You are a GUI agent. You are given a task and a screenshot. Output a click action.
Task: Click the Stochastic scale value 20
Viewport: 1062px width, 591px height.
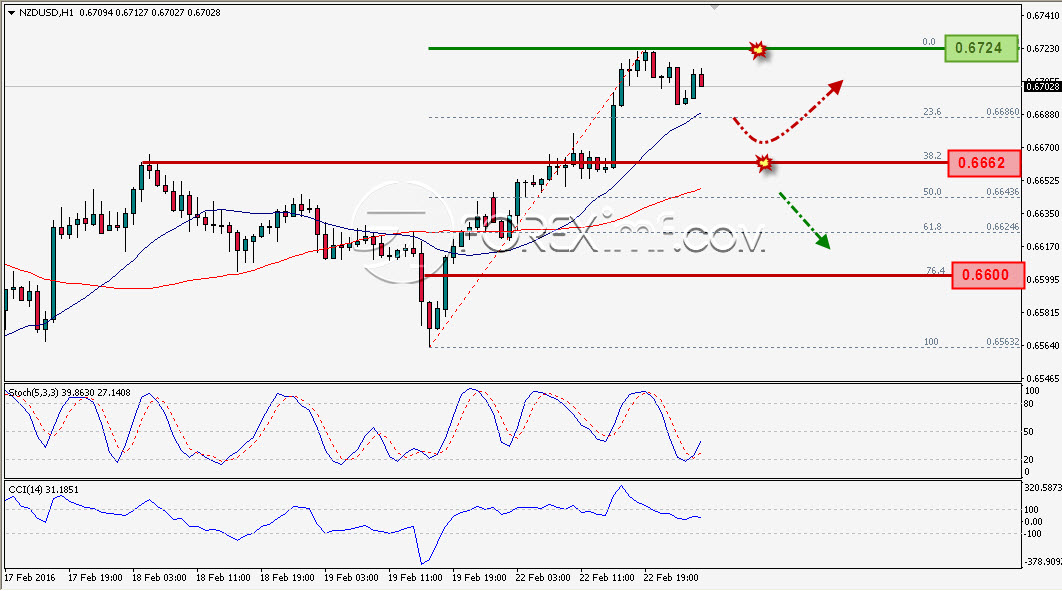pyautogui.click(x=1029, y=460)
